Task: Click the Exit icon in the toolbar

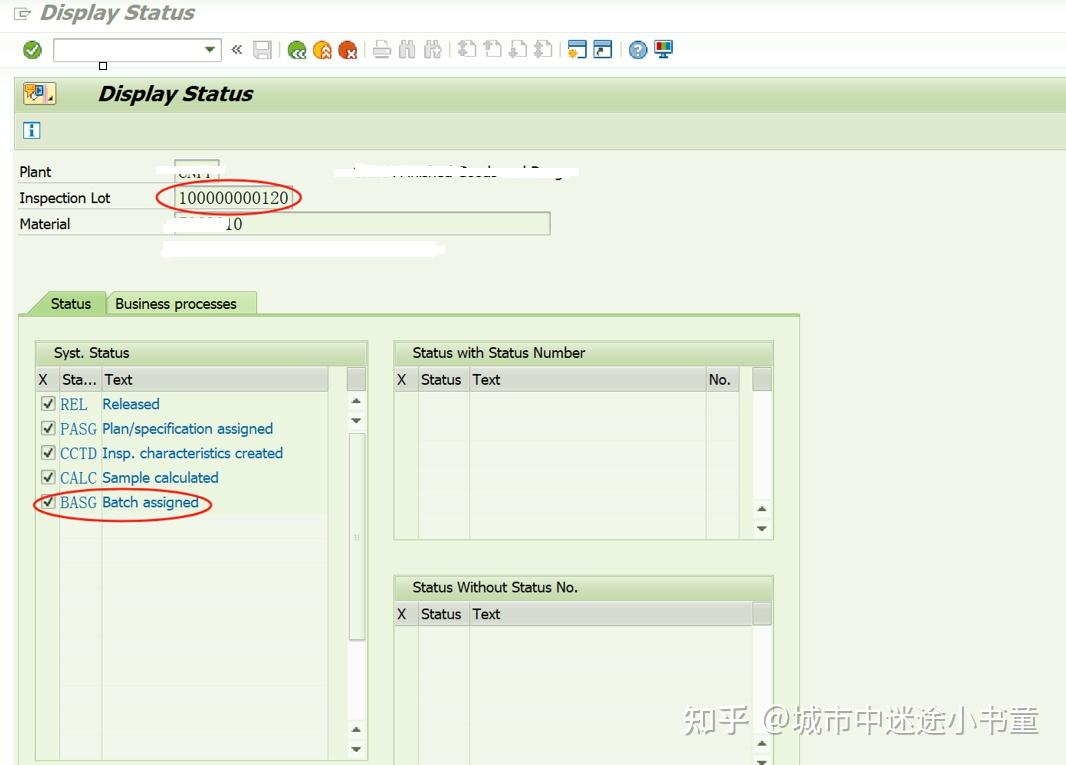Action: click(323, 50)
